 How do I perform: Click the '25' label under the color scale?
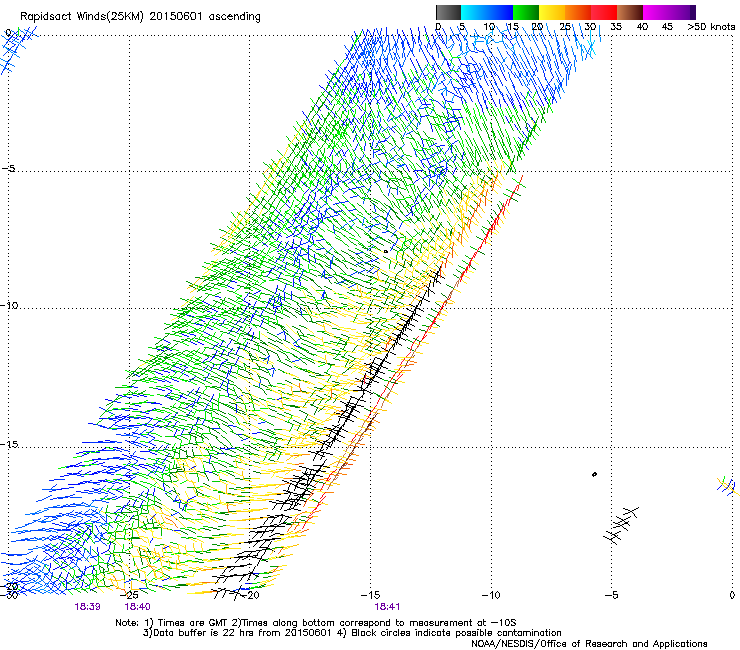click(565, 27)
